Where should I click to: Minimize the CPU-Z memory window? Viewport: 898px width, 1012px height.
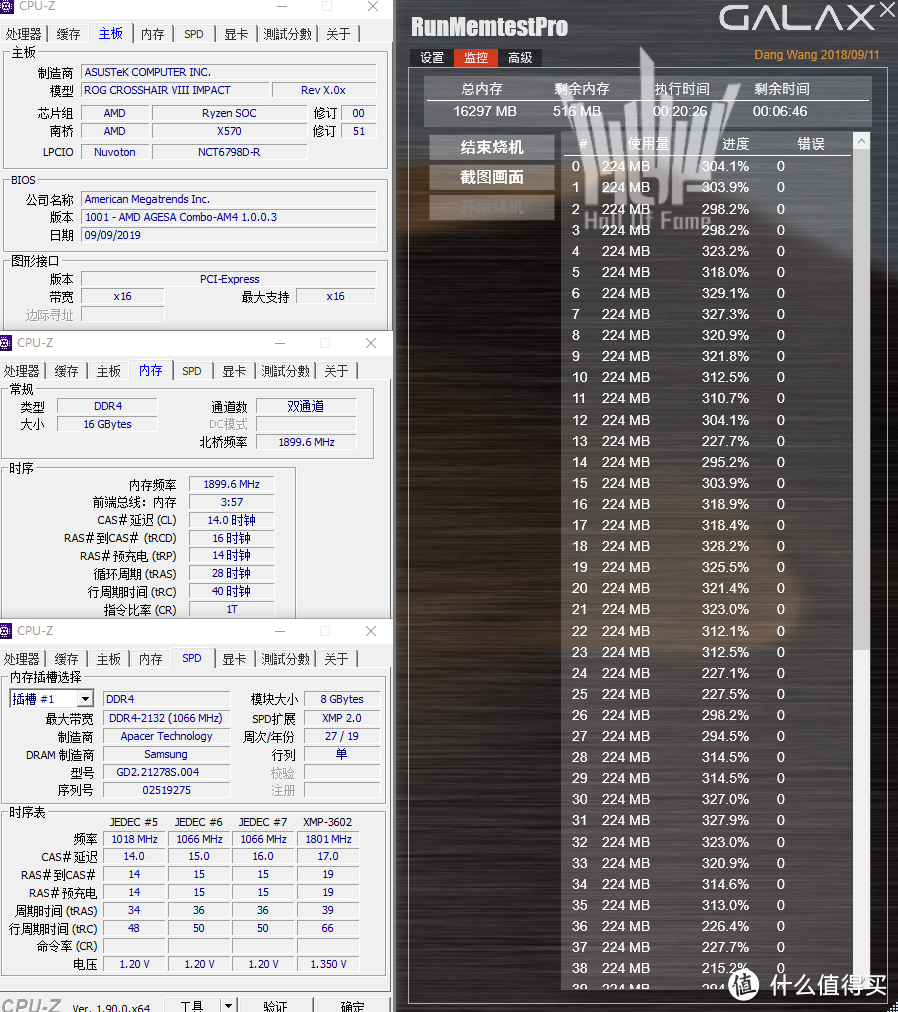tap(280, 343)
